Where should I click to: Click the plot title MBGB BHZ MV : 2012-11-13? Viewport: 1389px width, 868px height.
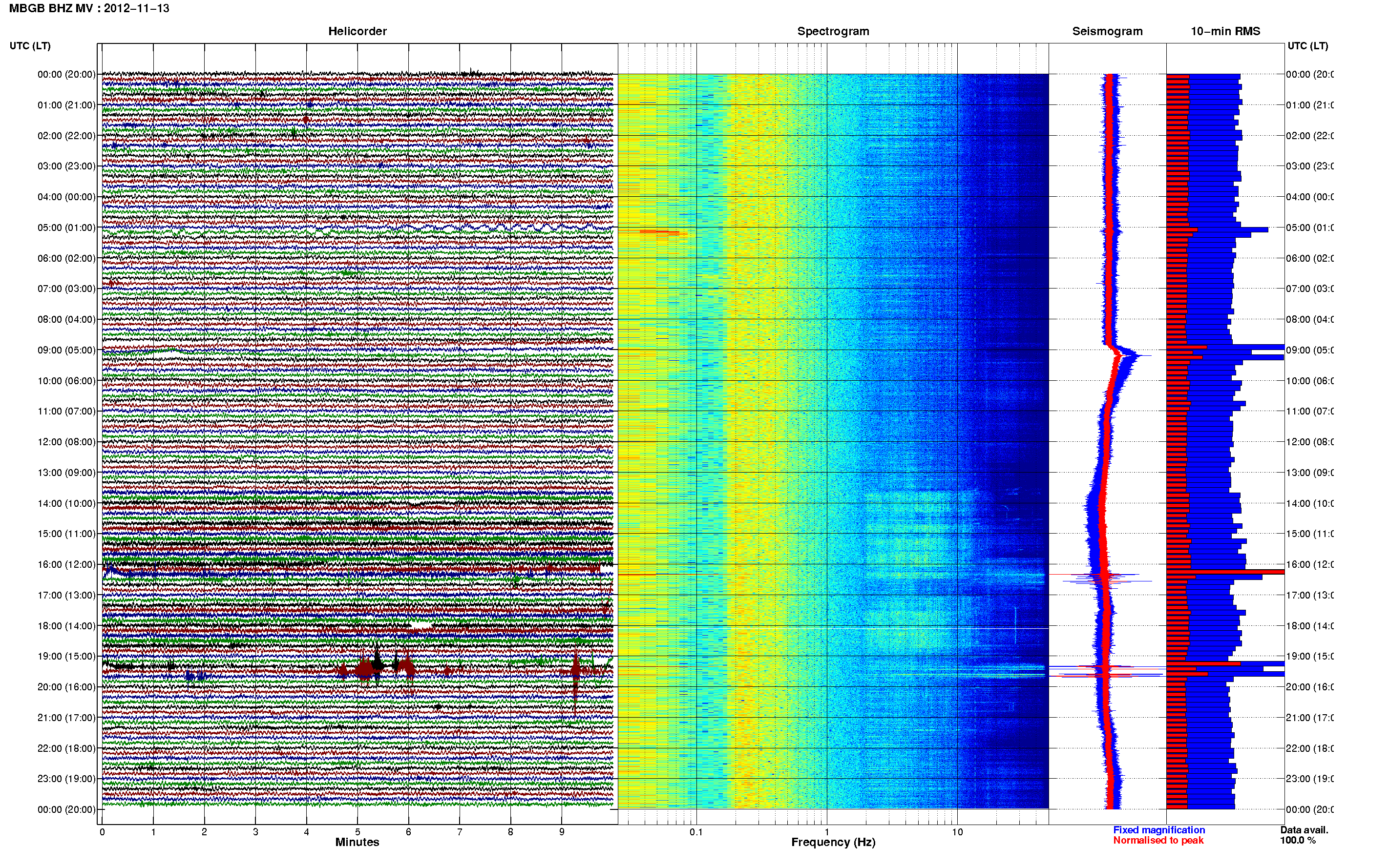click(89, 9)
